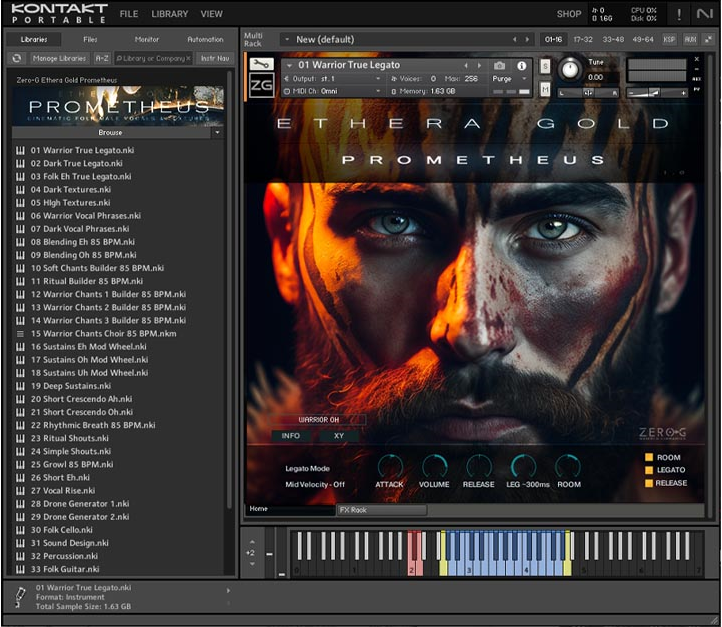Mute the instrument with M button
Viewport: 722px width, 627px height.
pyautogui.click(x=545, y=89)
